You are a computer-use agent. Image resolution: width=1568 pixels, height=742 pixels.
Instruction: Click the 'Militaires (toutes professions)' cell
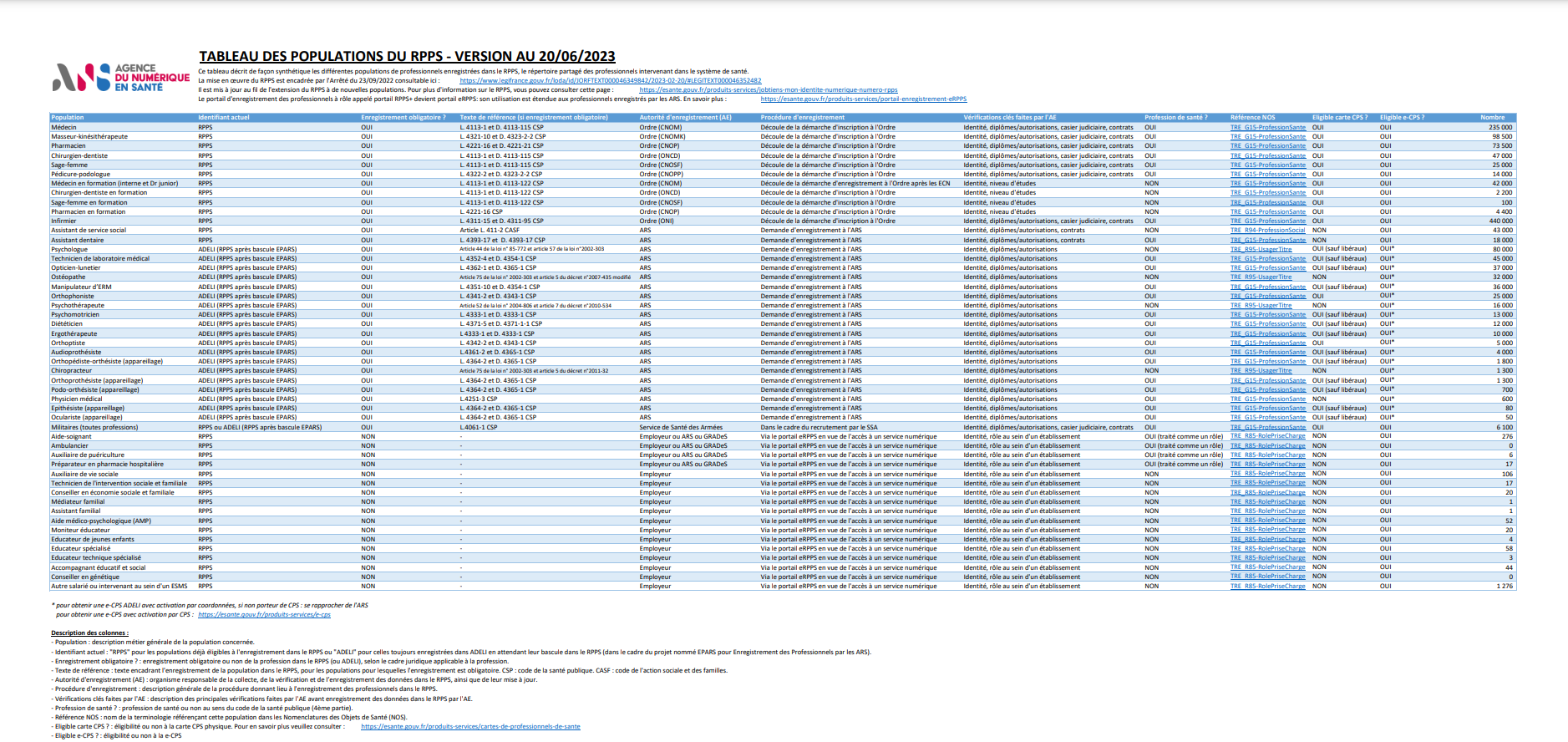coord(94,427)
